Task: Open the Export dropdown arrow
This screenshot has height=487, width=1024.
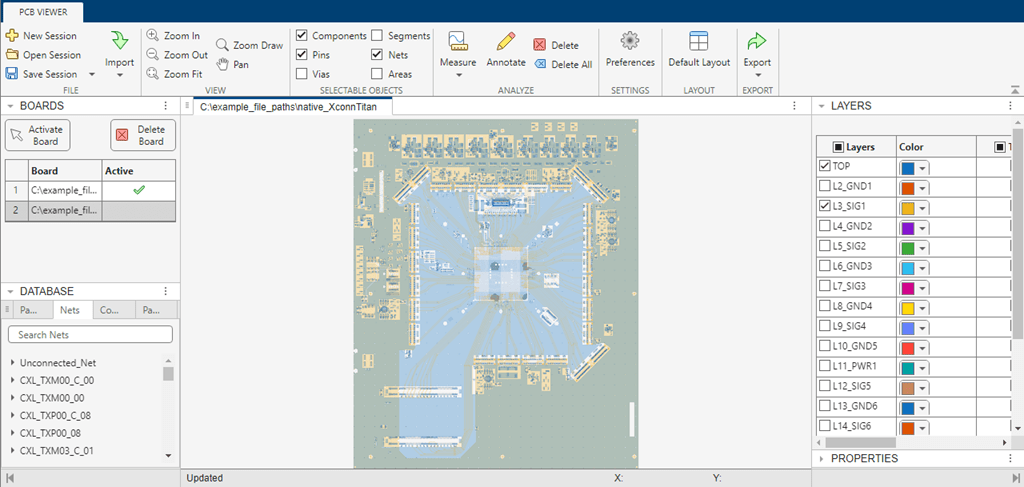Action: point(757,75)
